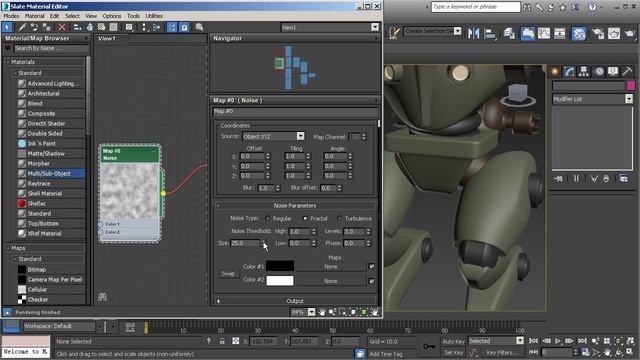This screenshot has width=640, height=360.
Task: Click the Set Keys large key icon
Action: [429, 346]
